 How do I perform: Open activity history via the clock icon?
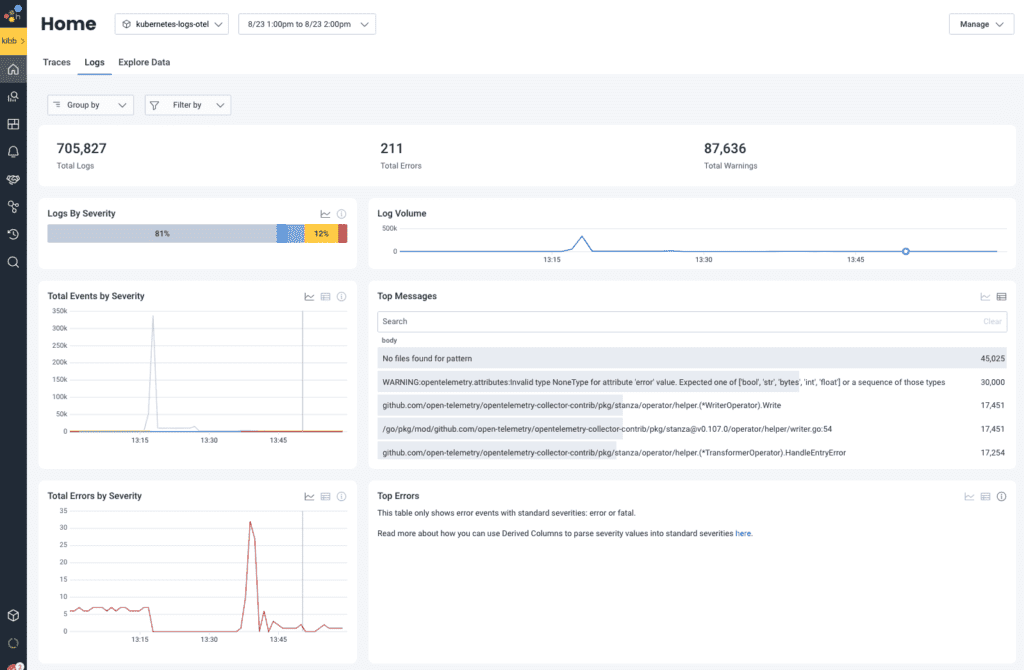[13, 234]
